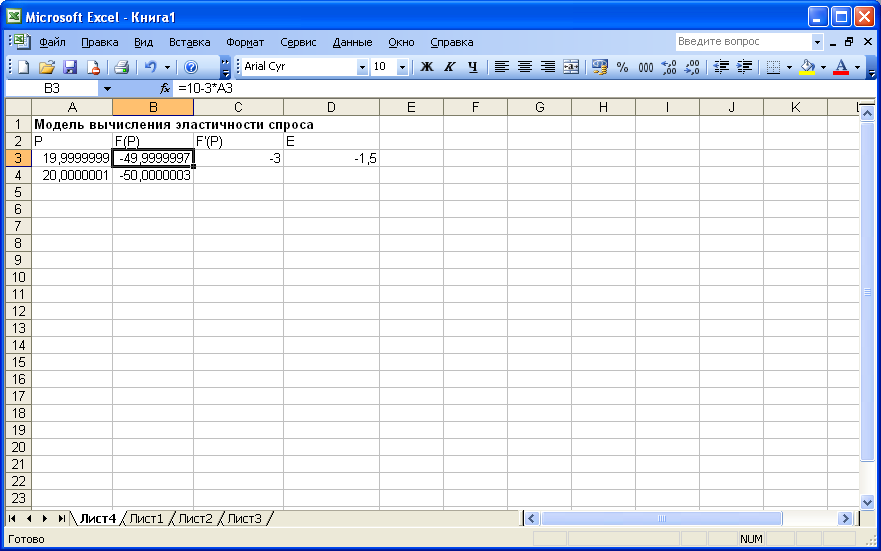Image resolution: width=881 pixels, height=551 pixels.
Task: Center cell text horizontally
Action: 525,67
